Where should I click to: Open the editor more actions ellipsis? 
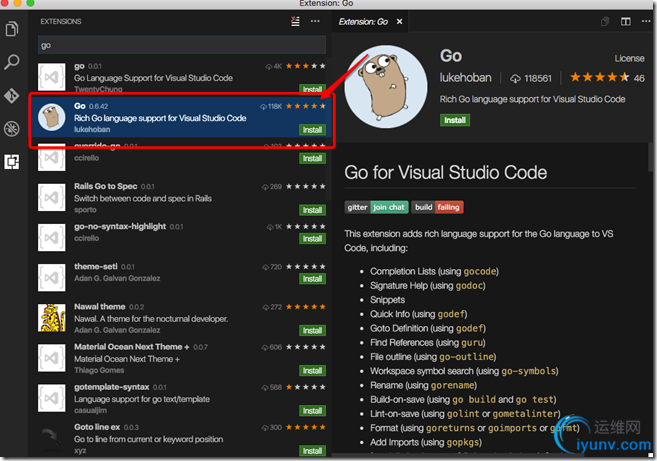pos(646,21)
